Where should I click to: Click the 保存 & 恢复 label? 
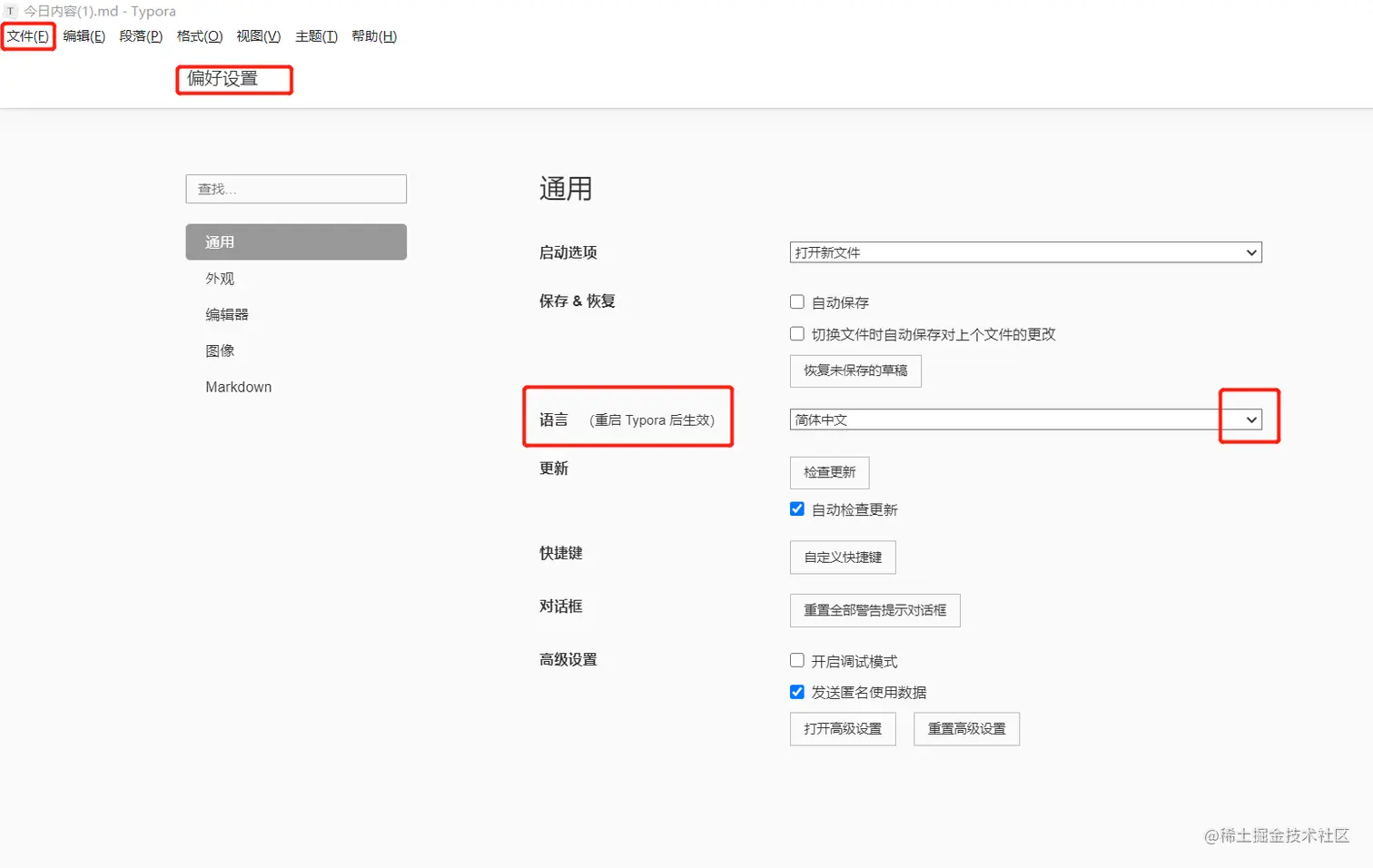(x=578, y=301)
